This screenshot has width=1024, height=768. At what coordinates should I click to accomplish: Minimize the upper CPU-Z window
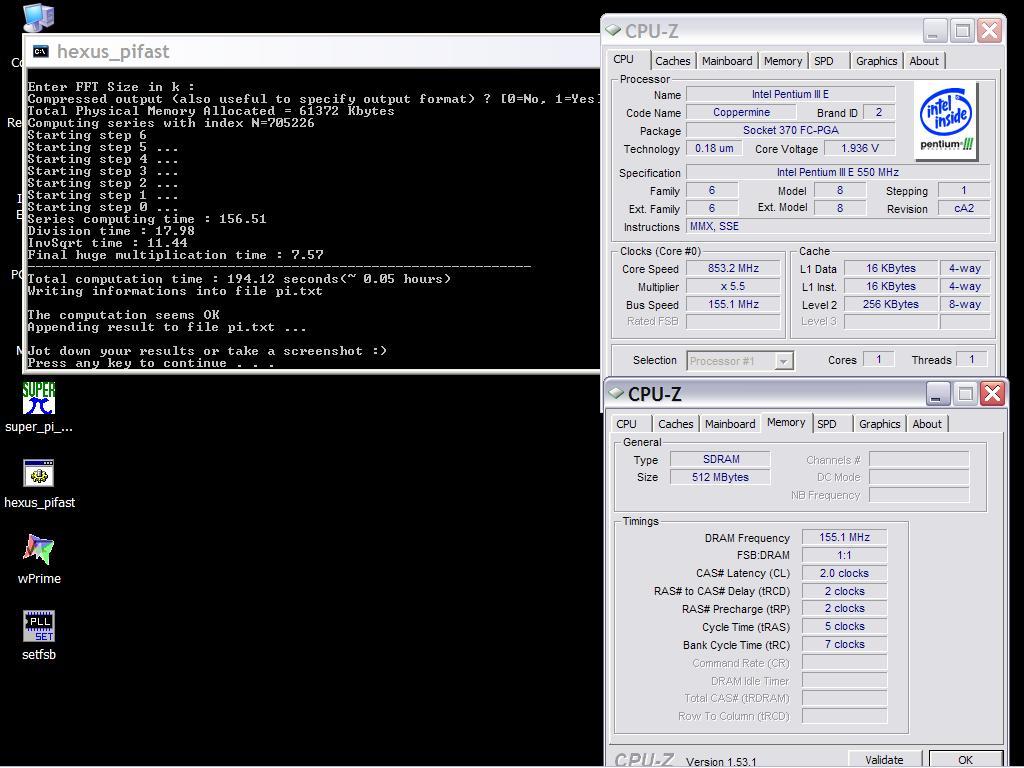934,31
